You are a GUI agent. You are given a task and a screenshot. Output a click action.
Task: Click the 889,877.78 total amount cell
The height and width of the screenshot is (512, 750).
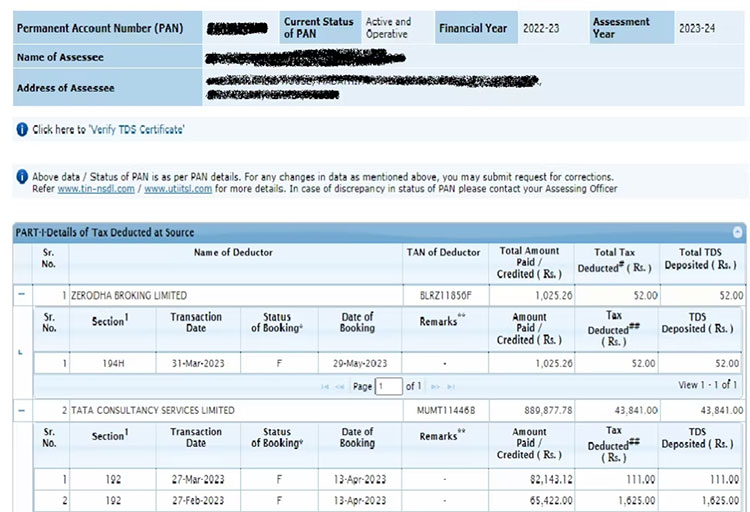click(x=531, y=411)
